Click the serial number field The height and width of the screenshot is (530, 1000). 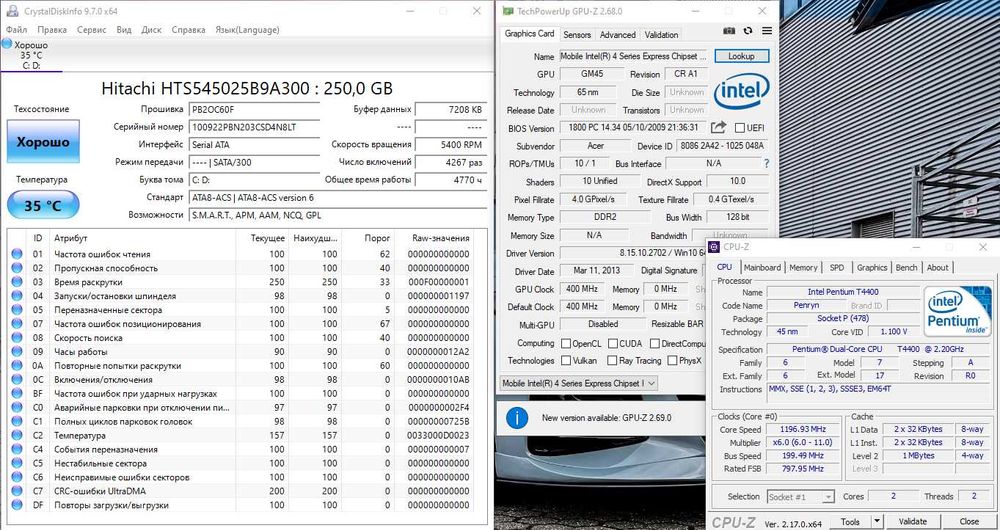click(255, 127)
